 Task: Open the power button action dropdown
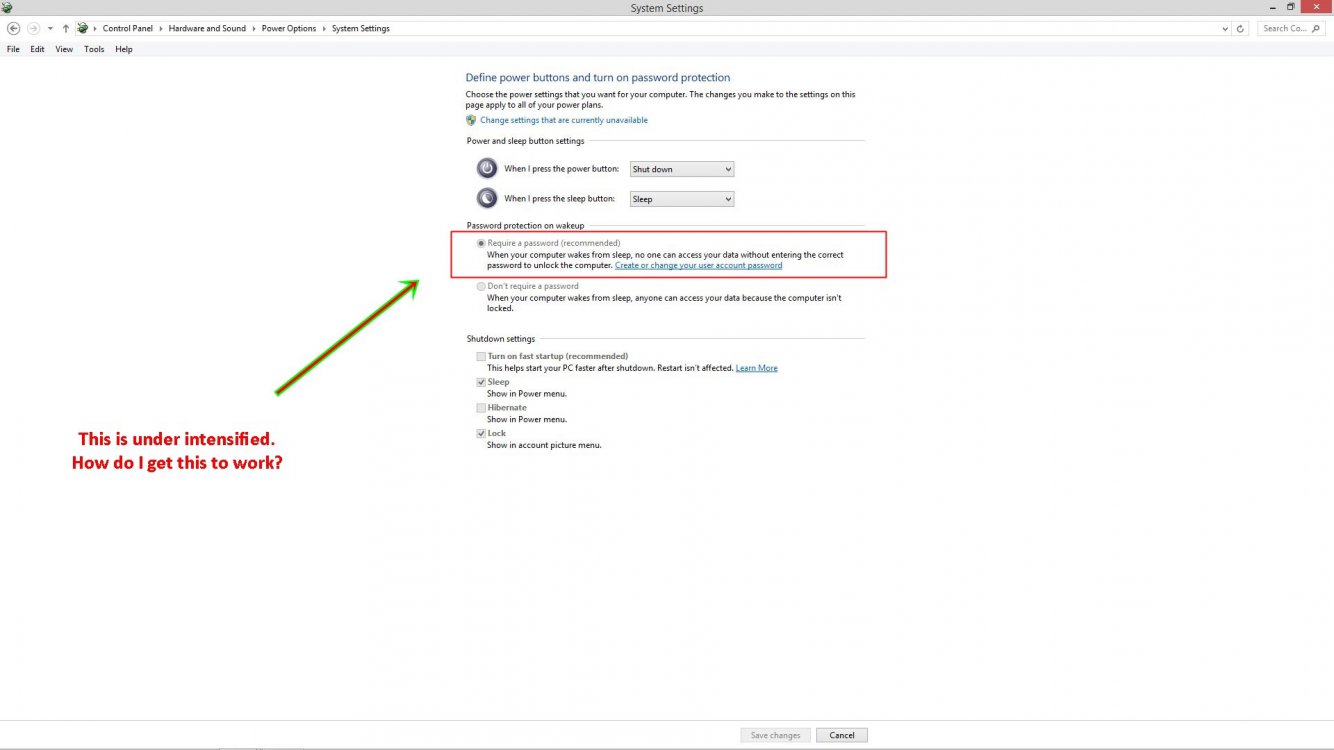pyautogui.click(x=682, y=169)
